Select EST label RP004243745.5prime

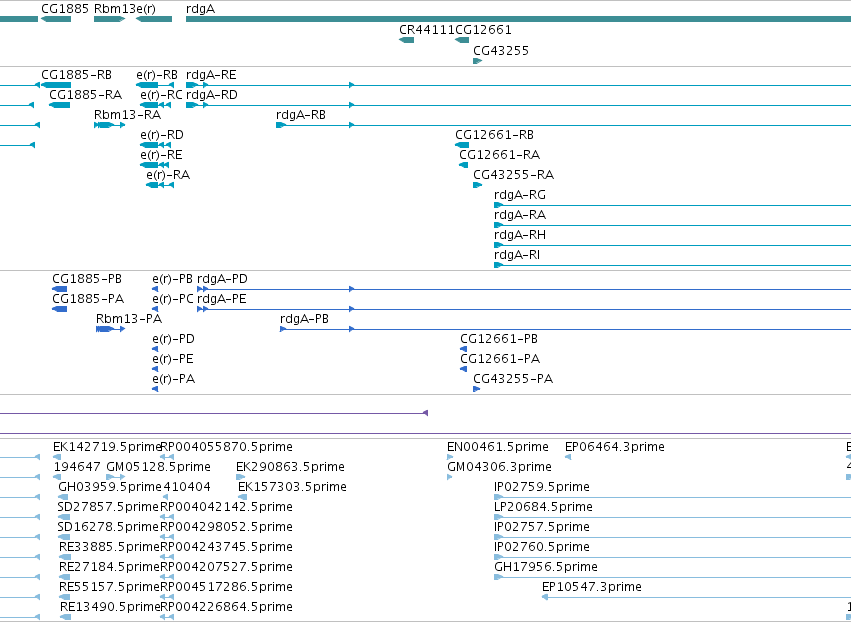click(226, 548)
